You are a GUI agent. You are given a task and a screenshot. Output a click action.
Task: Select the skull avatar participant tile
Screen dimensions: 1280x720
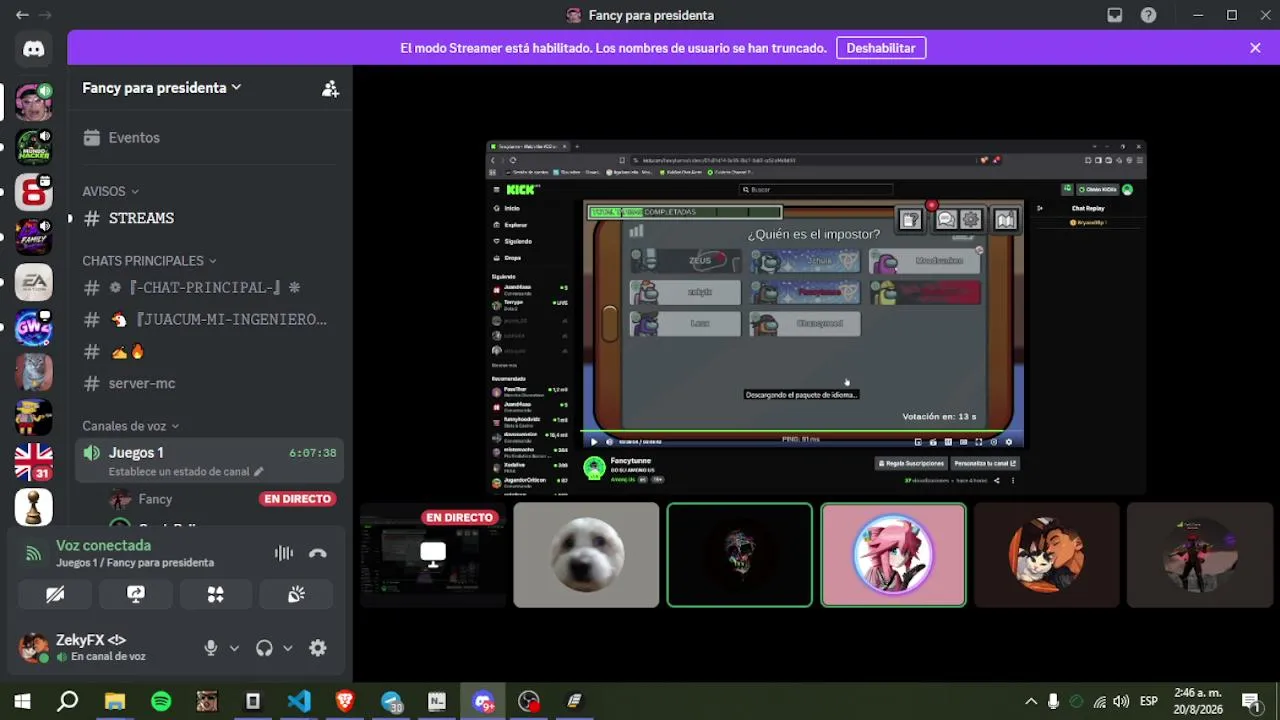[740, 555]
